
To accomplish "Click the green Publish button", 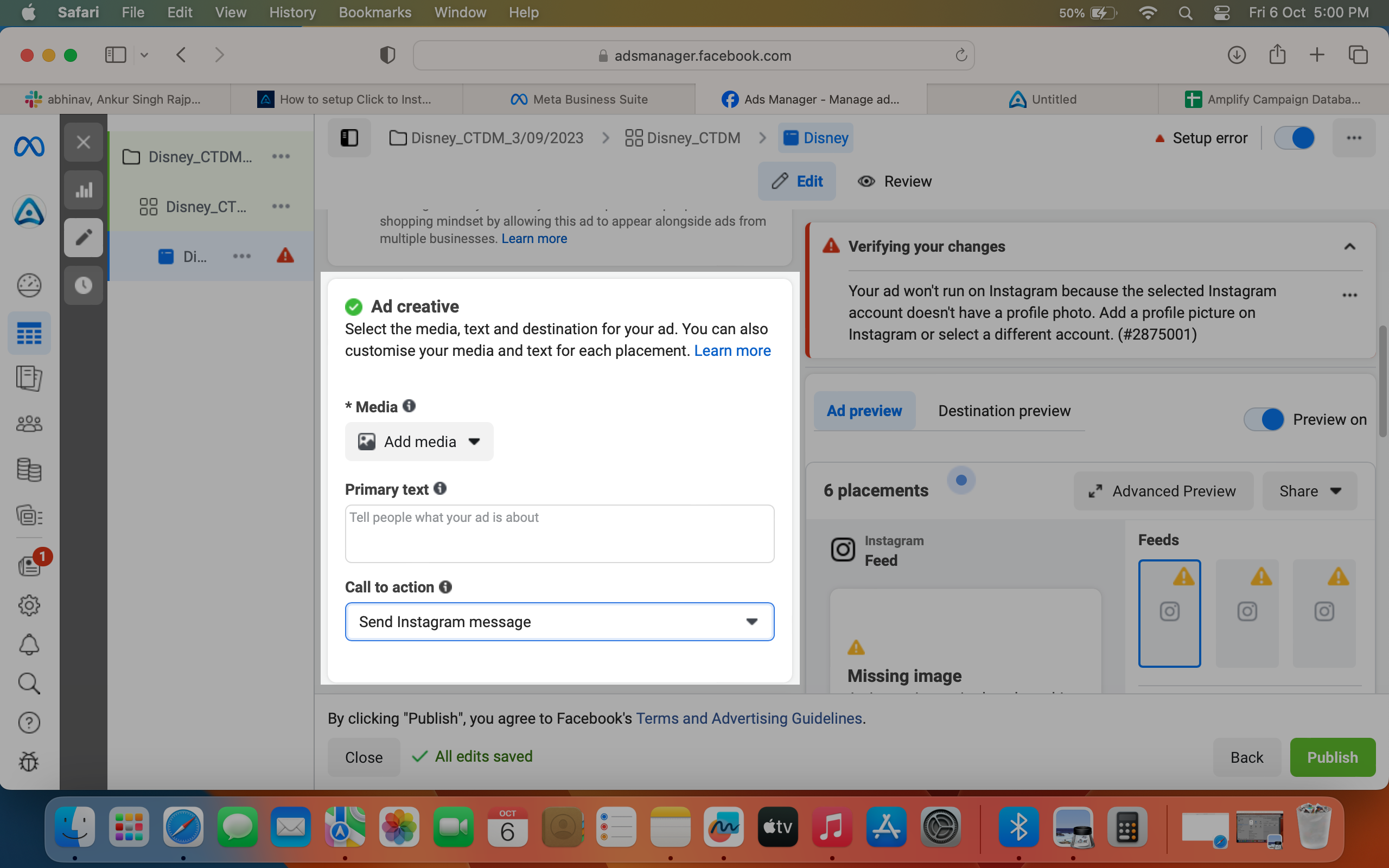I will coord(1333,757).
